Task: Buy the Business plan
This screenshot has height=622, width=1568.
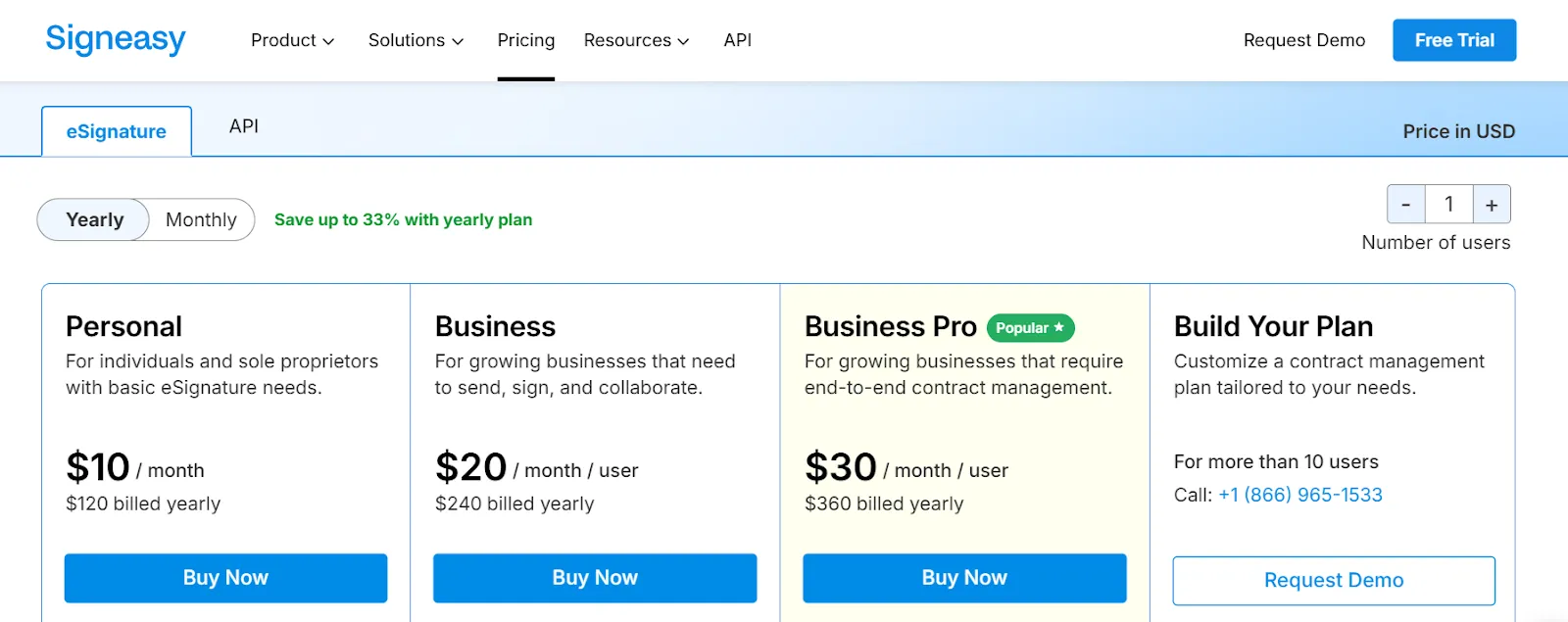Action: [x=595, y=578]
